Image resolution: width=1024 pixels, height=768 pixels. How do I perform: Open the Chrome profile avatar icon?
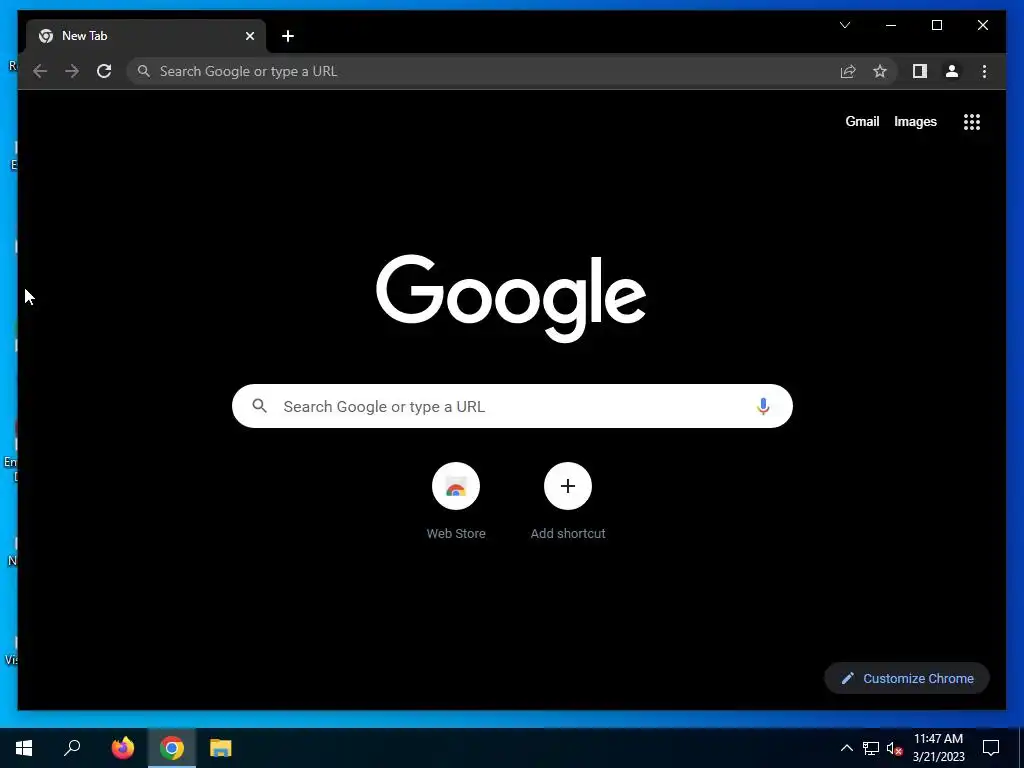click(x=952, y=71)
